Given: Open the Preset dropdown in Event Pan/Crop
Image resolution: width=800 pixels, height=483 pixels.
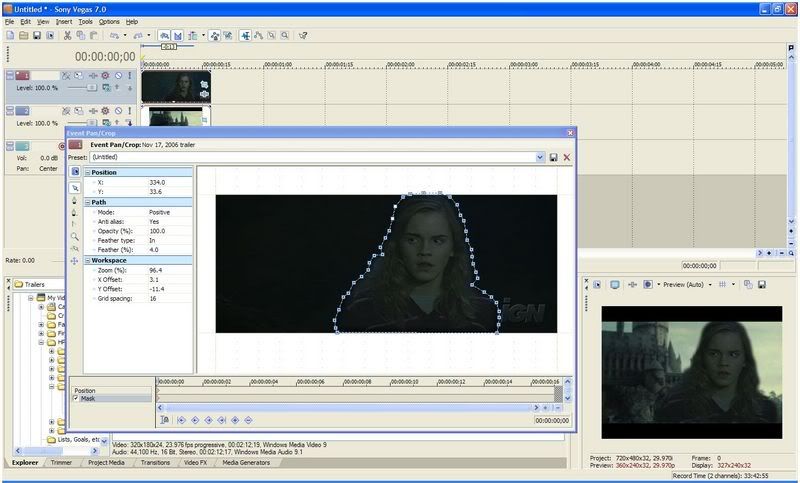Looking at the screenshot, I should tap(540, 157).
